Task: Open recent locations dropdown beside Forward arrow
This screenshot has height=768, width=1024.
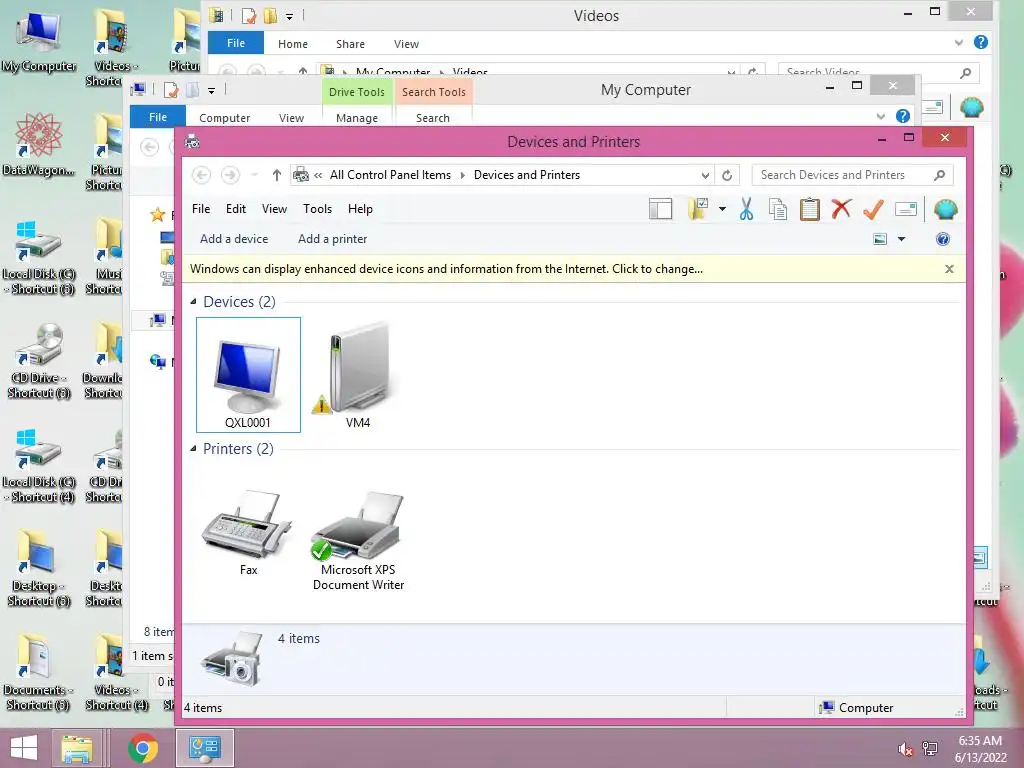Action: (x=255, y=175)
